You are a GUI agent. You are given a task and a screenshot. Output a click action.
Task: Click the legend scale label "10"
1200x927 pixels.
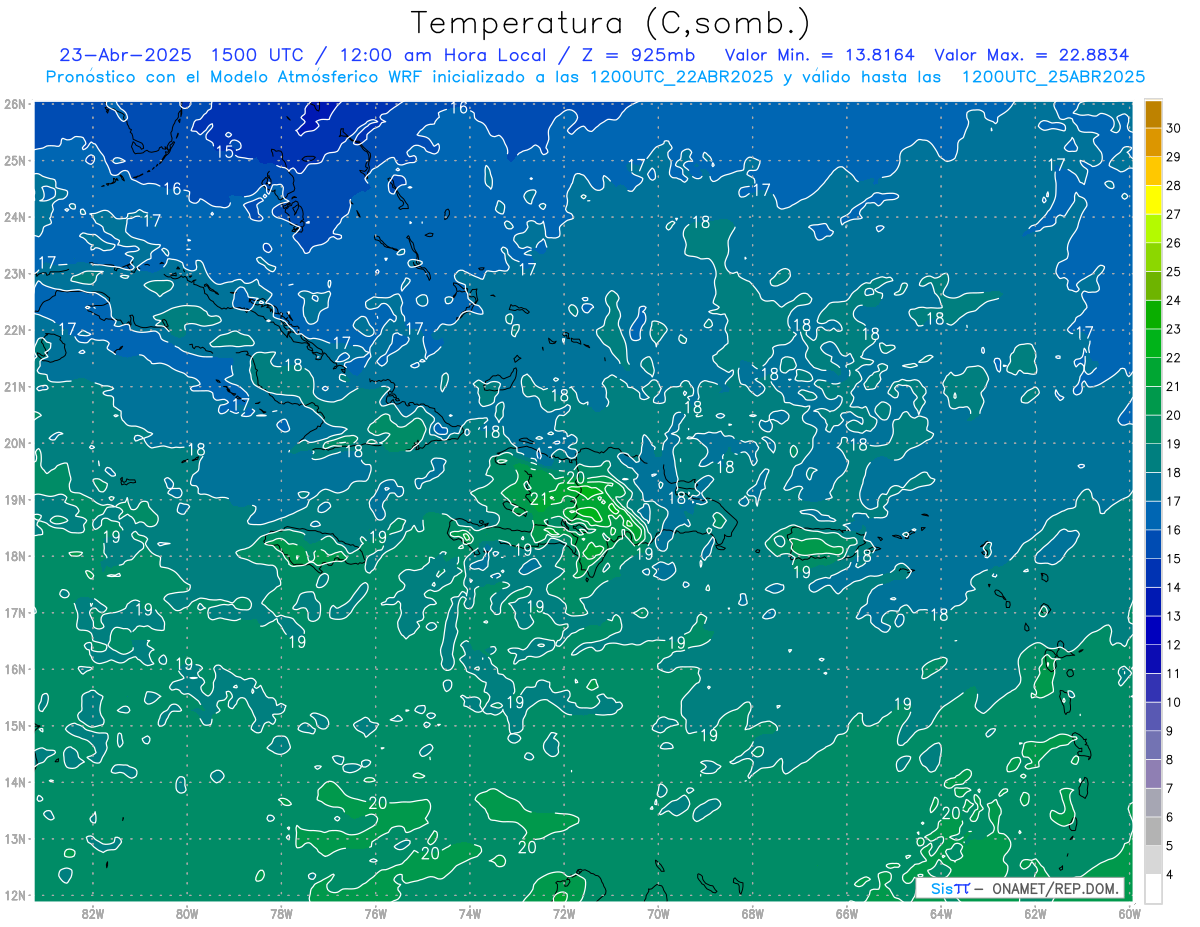click(1174, 702)
